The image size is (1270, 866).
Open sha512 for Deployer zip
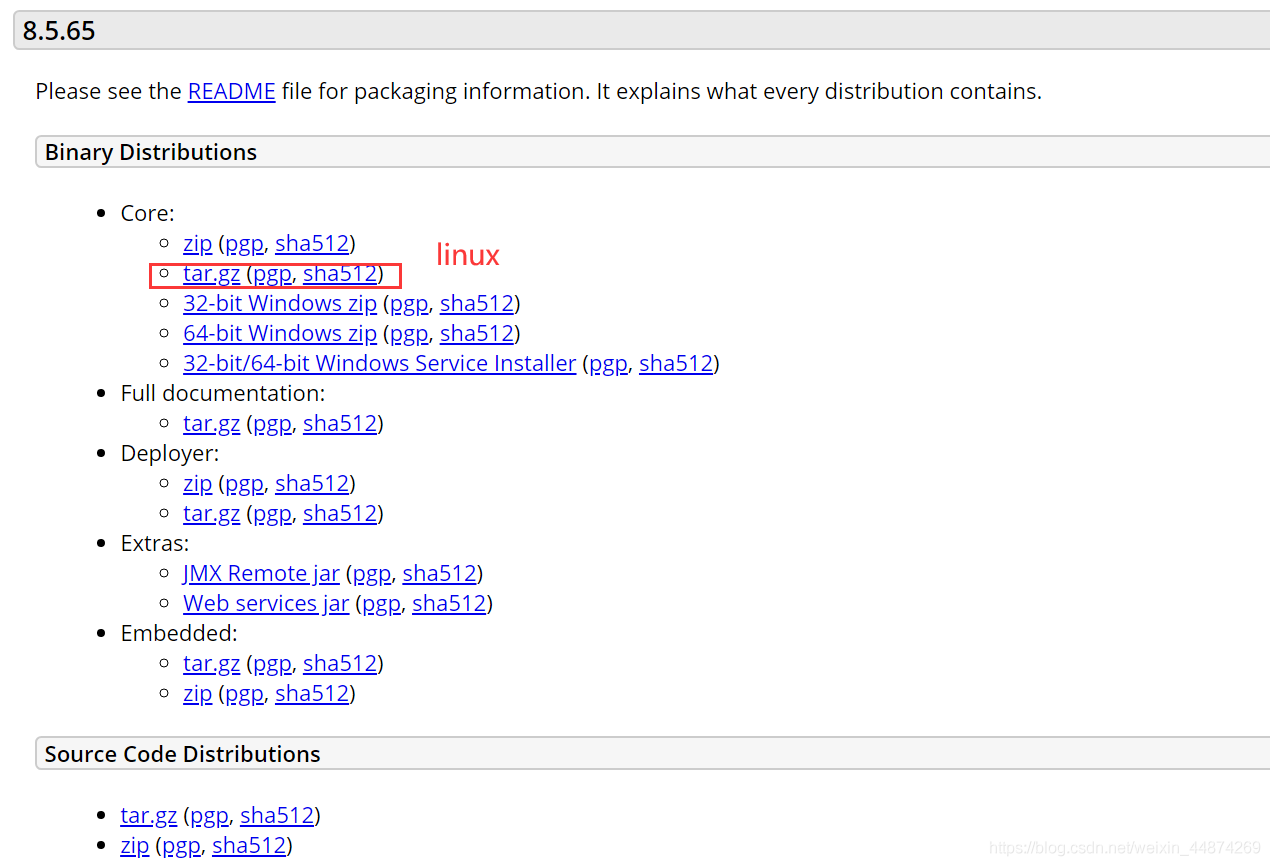coord(312,483)
